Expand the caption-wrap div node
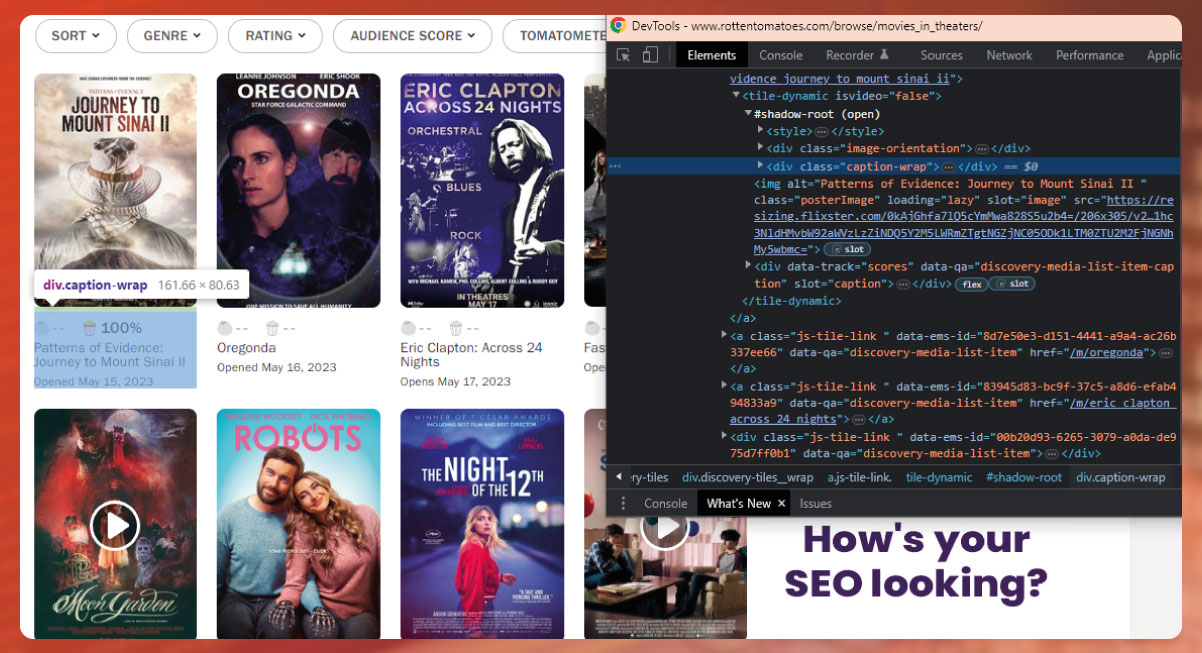Screen dimensions: 1202x653 [760, 167]
